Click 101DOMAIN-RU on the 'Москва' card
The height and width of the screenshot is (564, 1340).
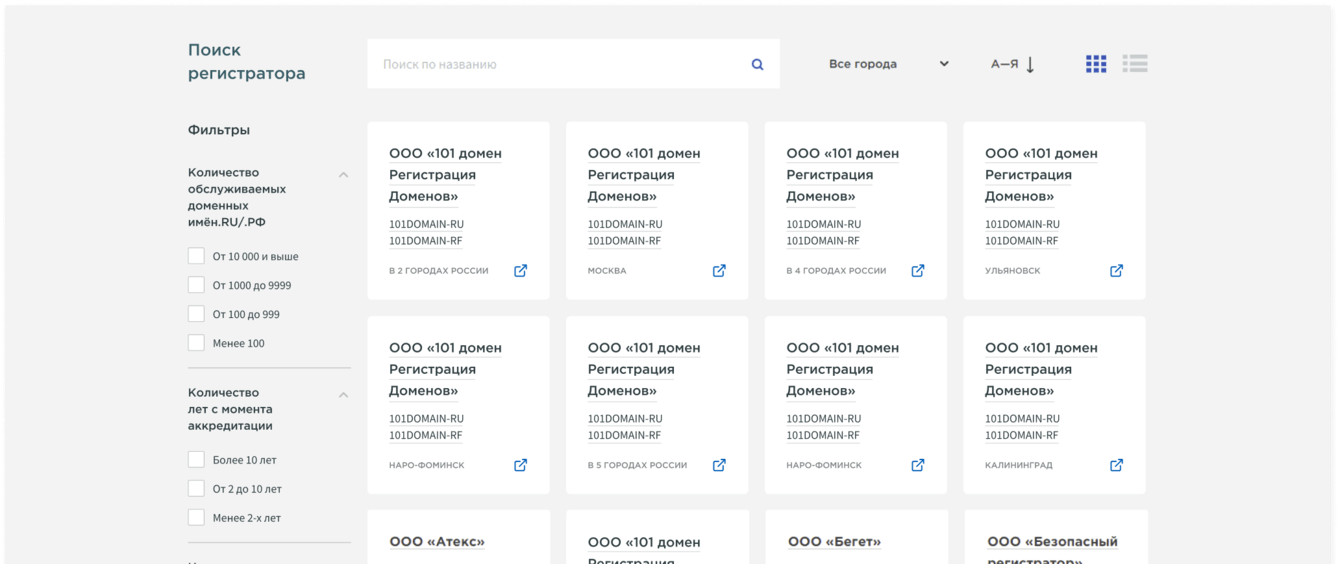pyautogui.click(x=625, y=224)
